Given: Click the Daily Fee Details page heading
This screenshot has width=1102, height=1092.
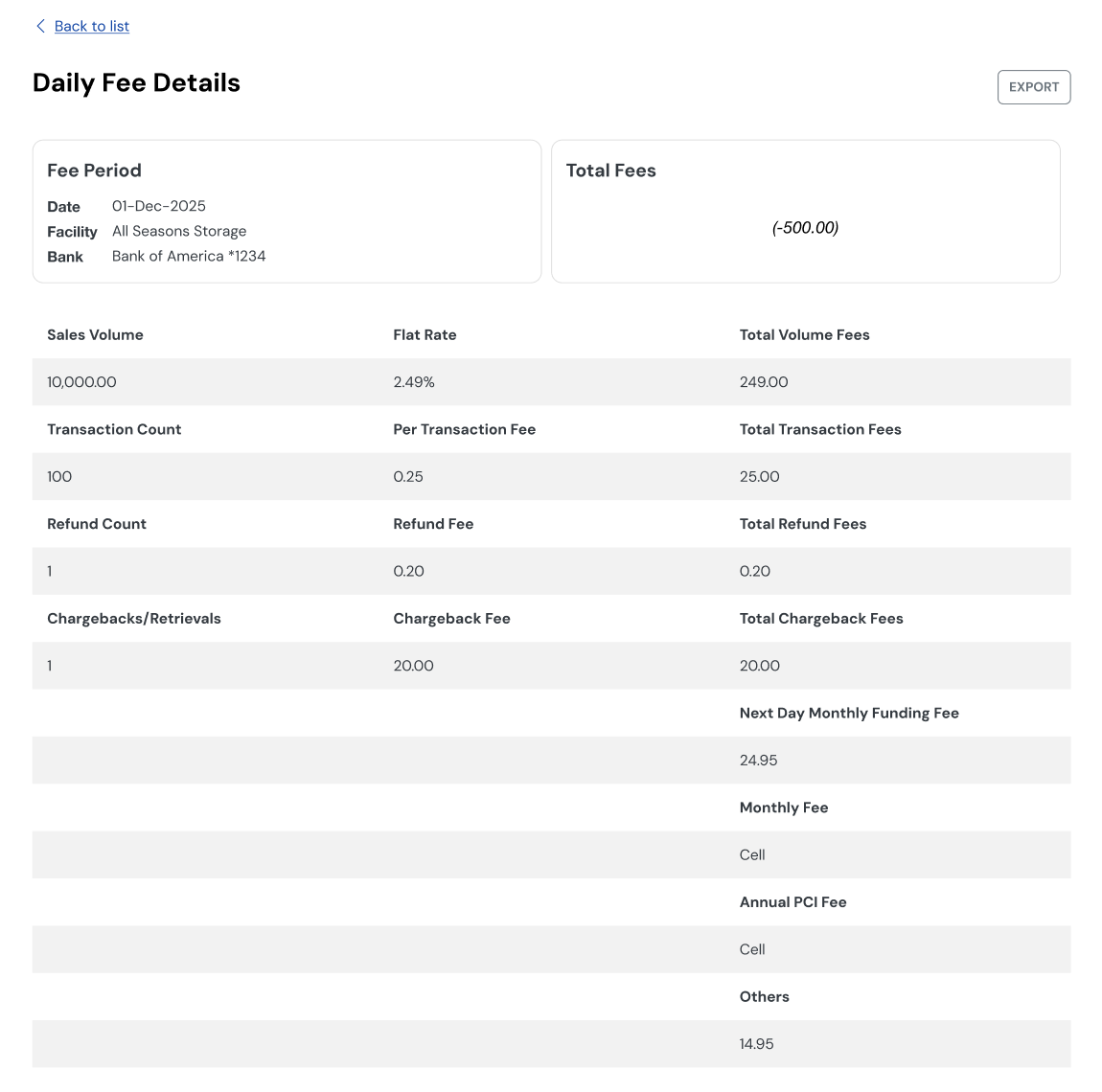Looking at the screenshot, I should pyautogui.click(x=136, y=83).
